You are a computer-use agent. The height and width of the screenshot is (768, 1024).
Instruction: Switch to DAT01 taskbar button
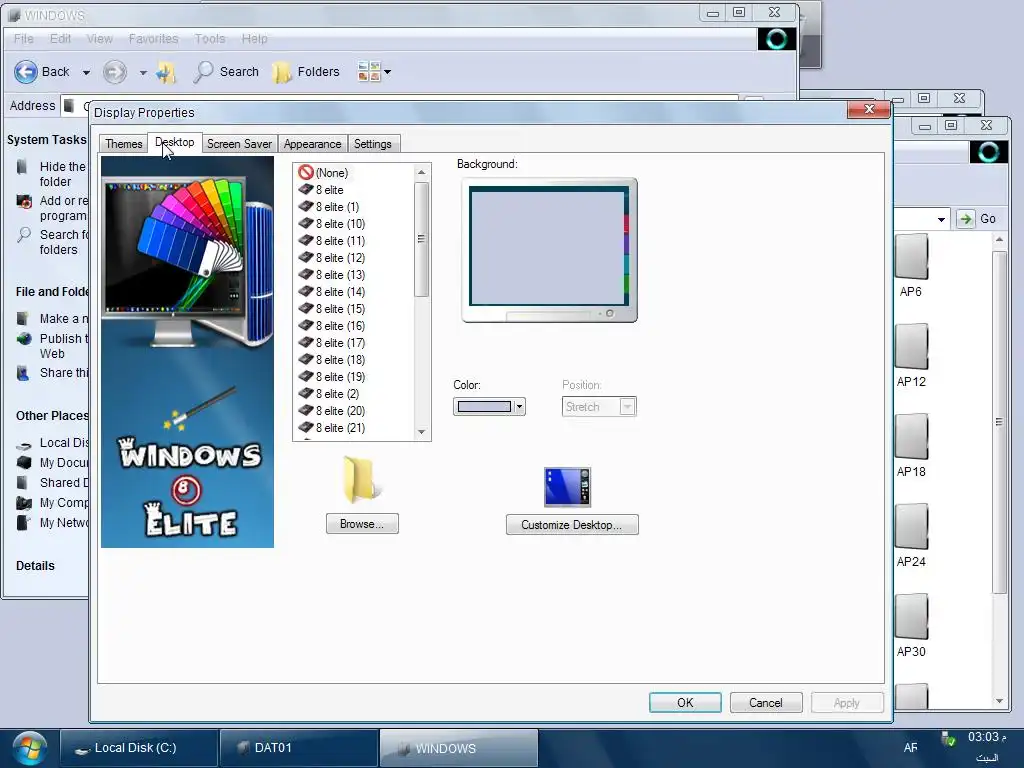point(298,748)
